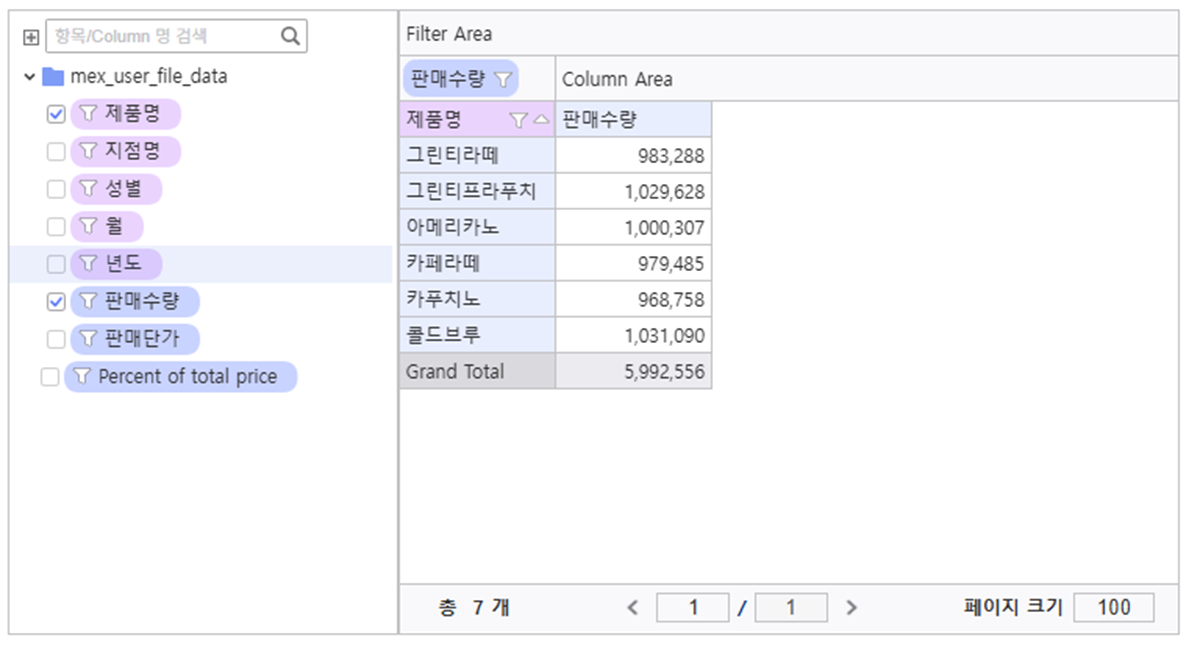Click the Filter Area drop zone

[788, 34]
